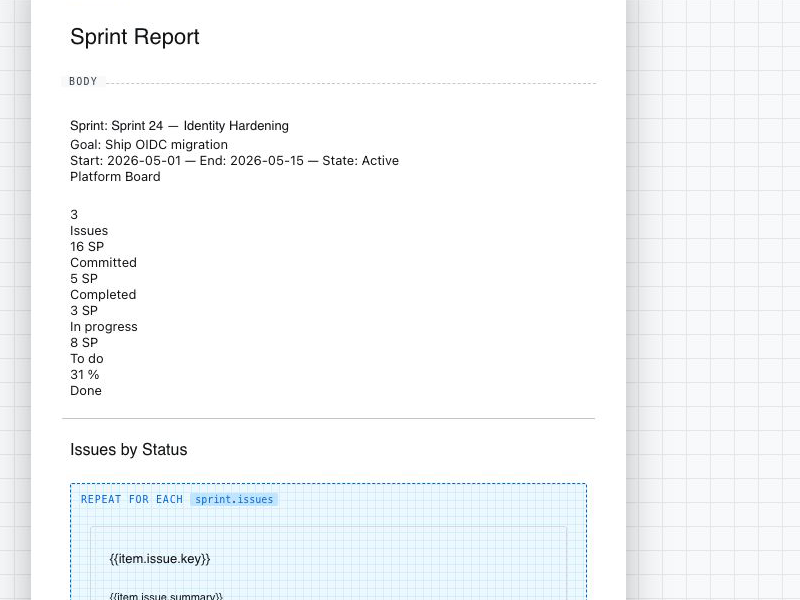The height and width of the screenshot is (600, 800).
Task: Click the 'Committed' label
Action: 104,263
